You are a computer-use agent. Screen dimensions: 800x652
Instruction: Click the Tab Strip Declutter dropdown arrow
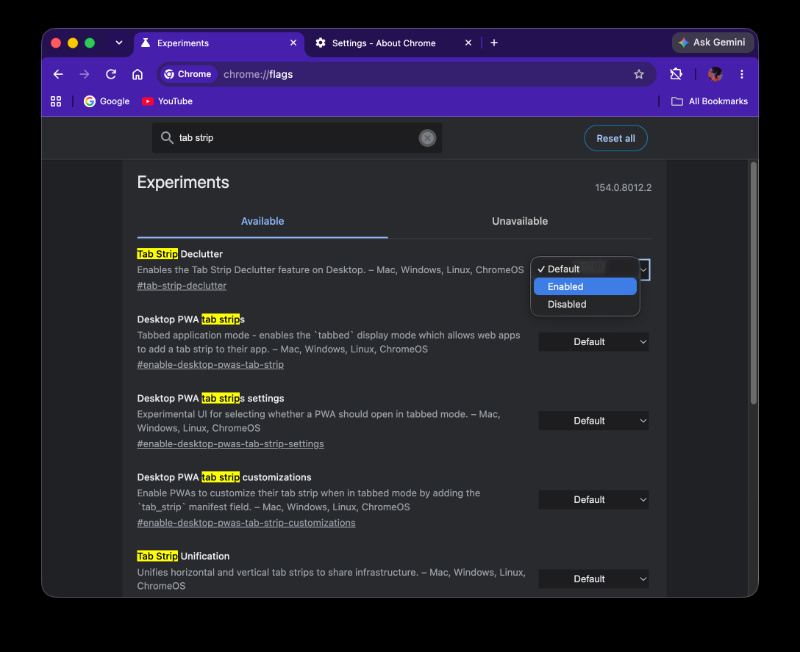[644, 270]
